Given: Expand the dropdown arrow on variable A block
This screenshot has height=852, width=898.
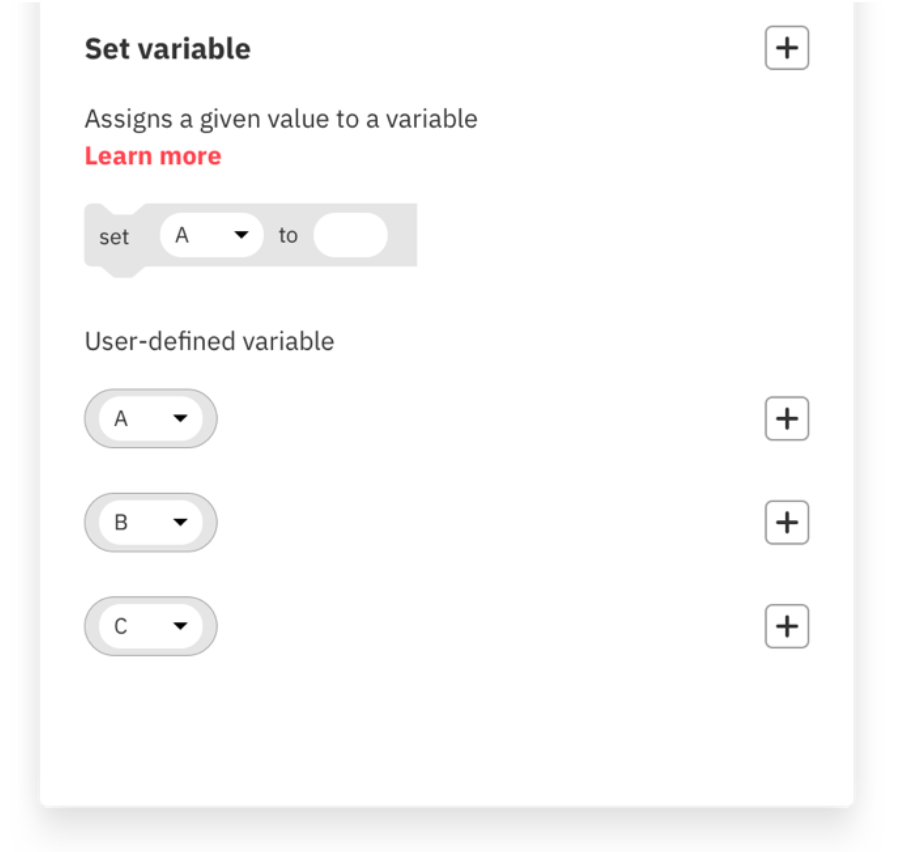Looking at the screenshot, I should (180, 419).
